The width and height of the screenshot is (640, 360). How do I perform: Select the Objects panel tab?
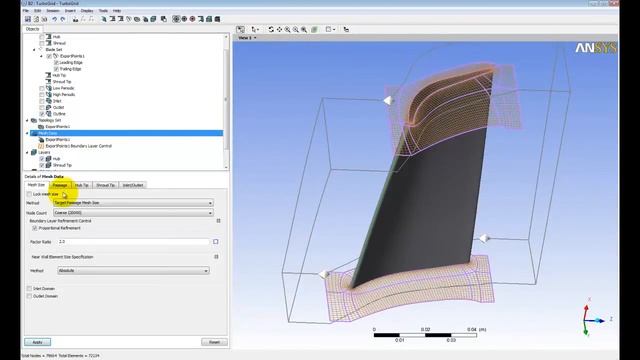coord(32,29)
